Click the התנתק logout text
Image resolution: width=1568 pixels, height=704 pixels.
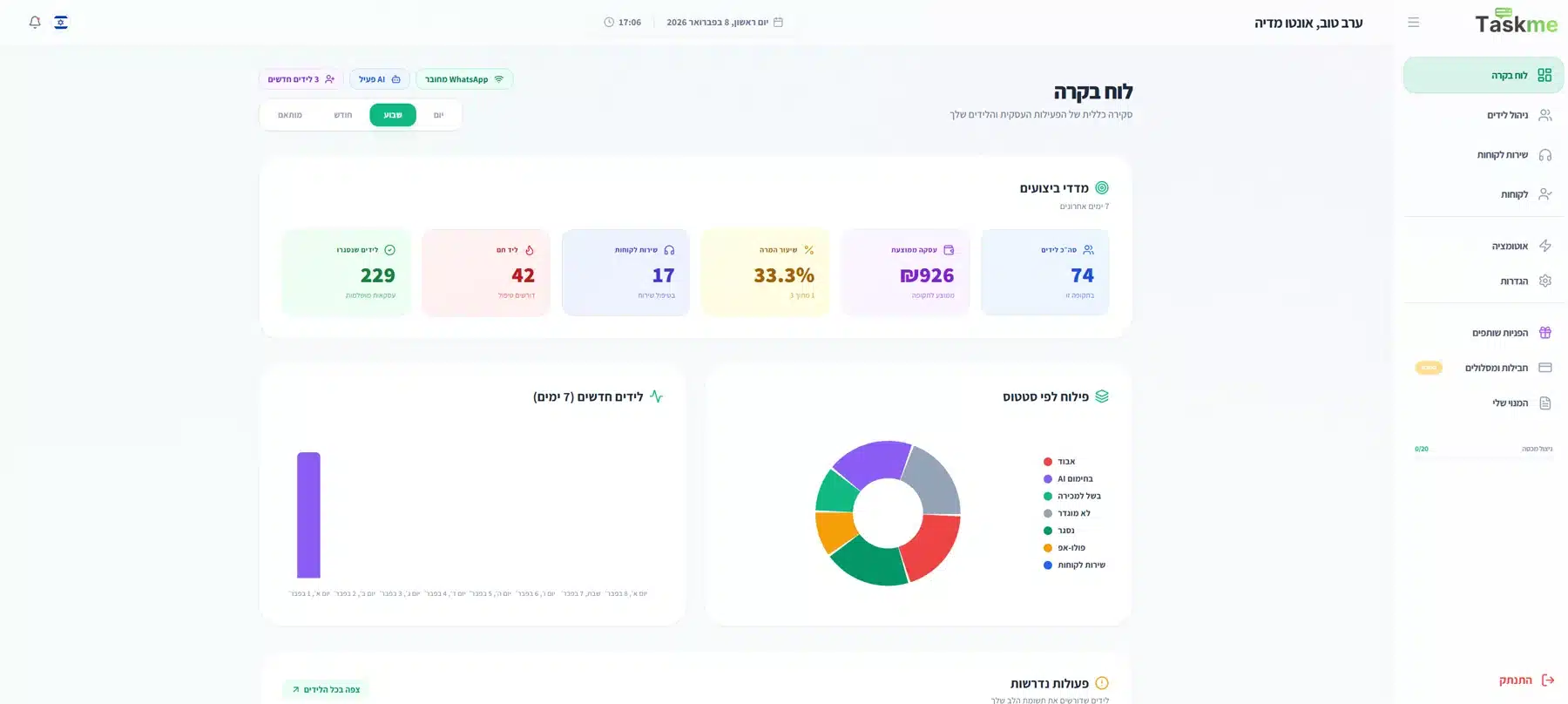pyautogui.click(x=1515, y=680)
